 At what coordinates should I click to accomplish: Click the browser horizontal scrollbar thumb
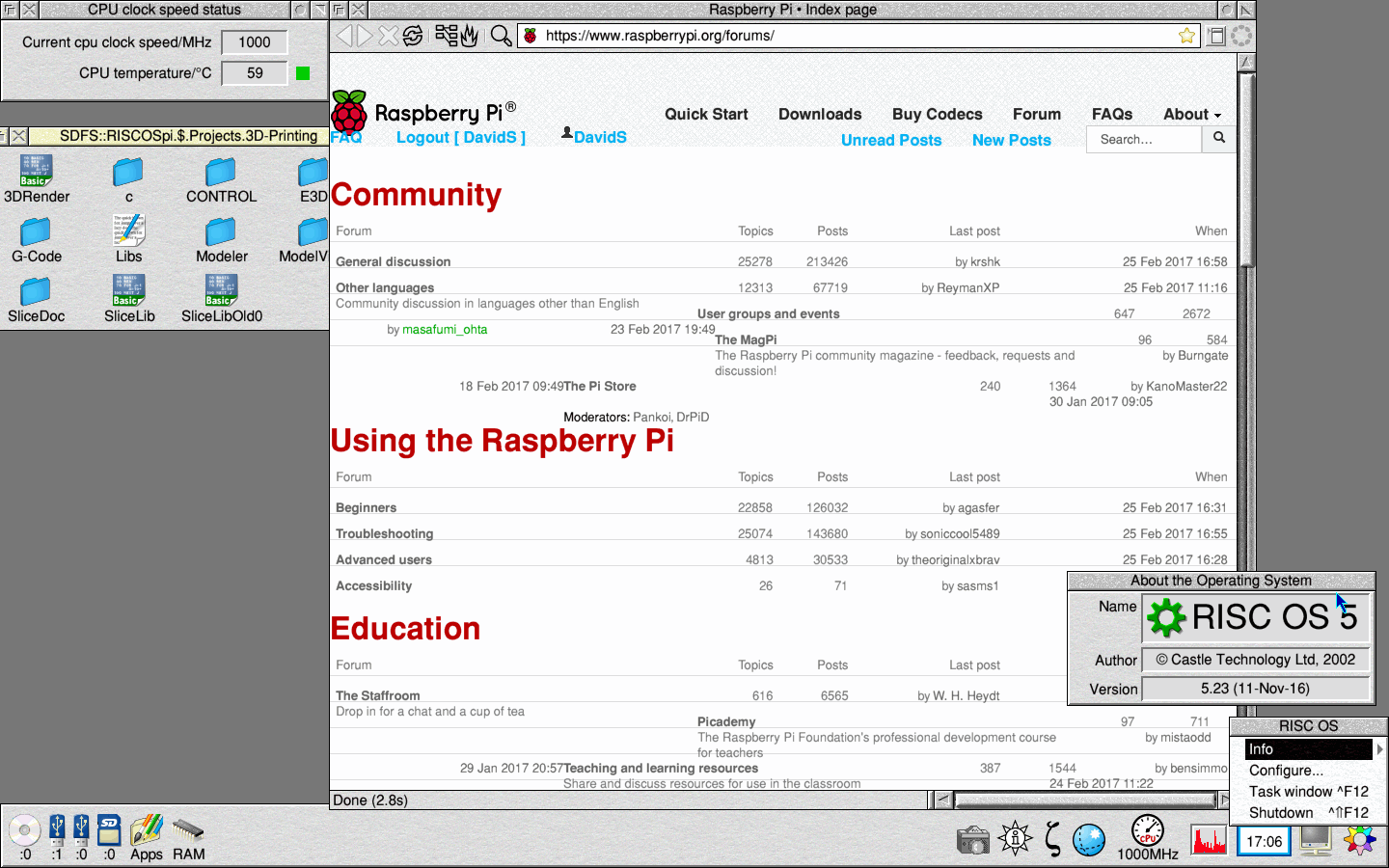(1084, 800)
